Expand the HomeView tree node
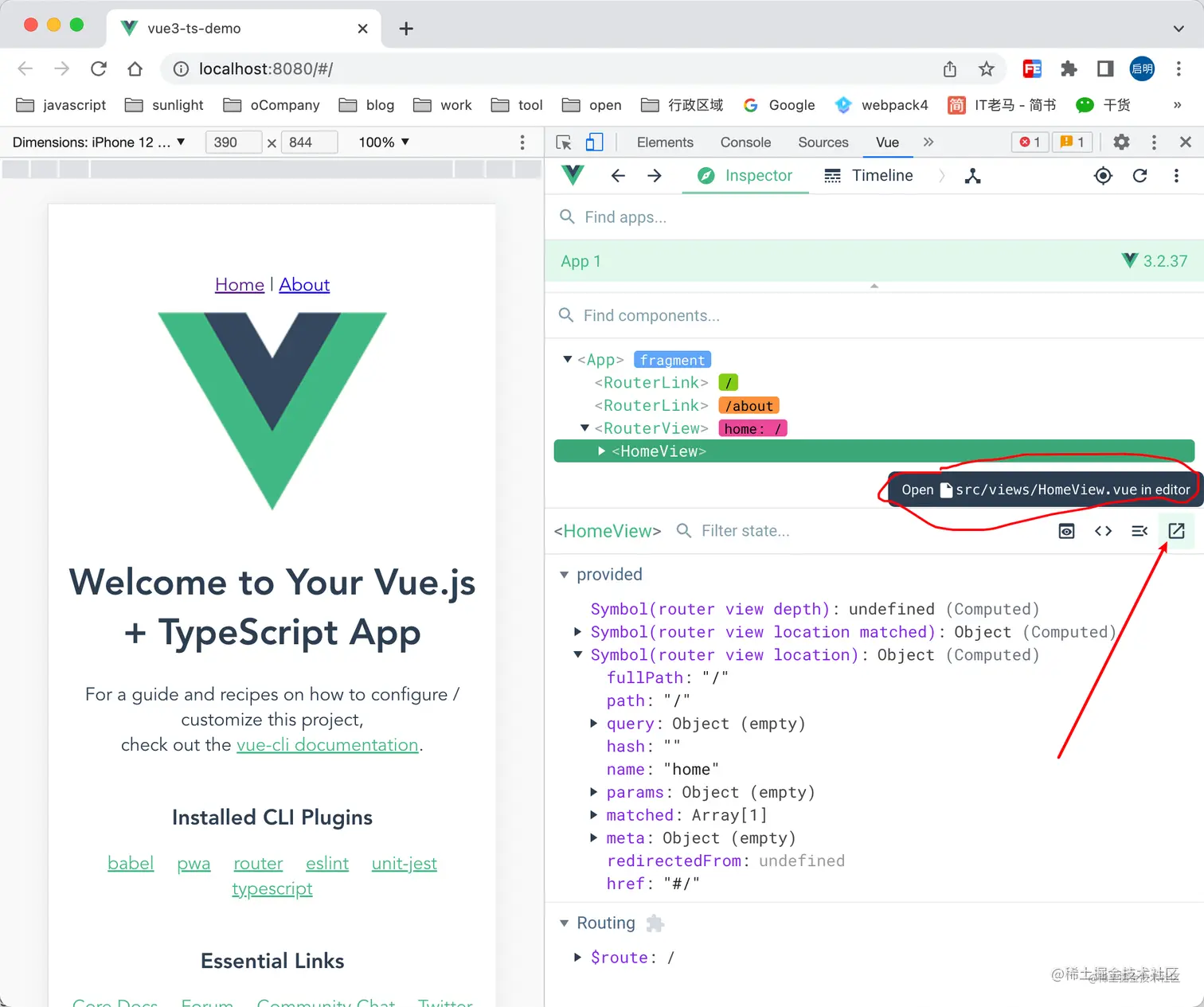The width and height of the screenshot is (1204, 1007). [x=602, y=451]
